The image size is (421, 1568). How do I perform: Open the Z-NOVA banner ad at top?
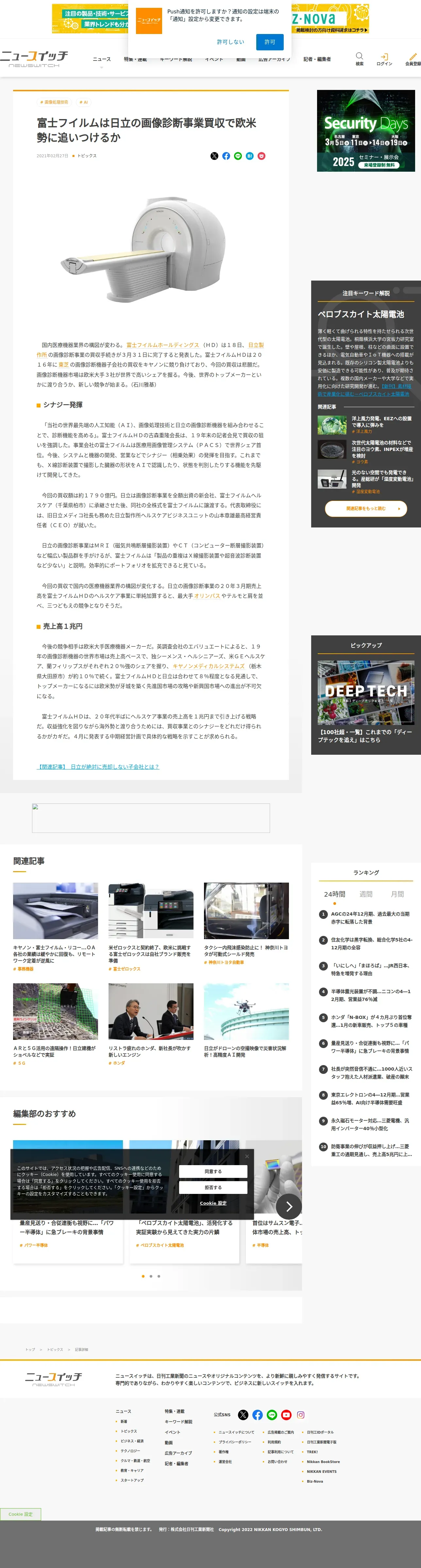pos(330,18)
